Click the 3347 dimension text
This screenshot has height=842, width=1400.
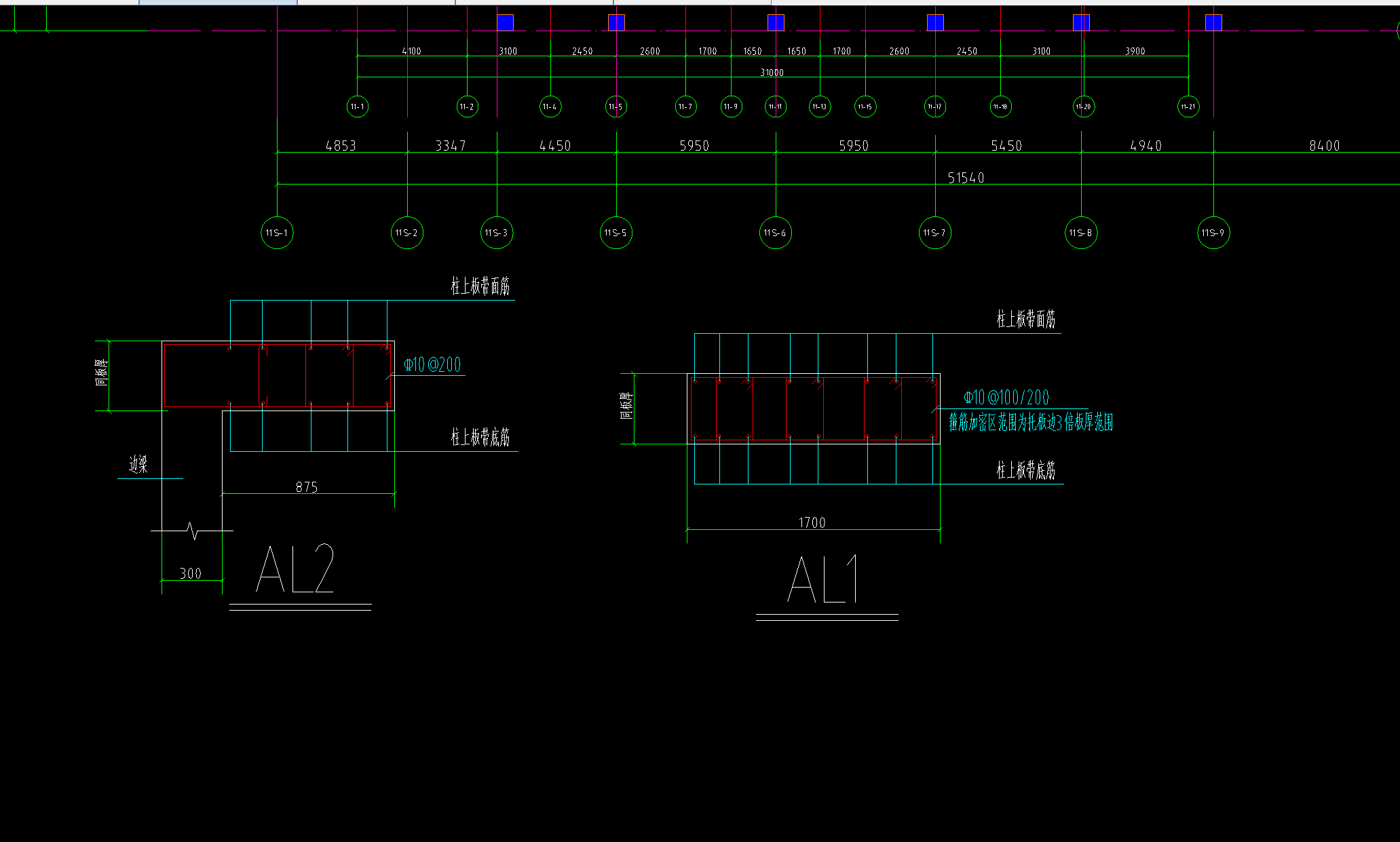tap(451, 145)
